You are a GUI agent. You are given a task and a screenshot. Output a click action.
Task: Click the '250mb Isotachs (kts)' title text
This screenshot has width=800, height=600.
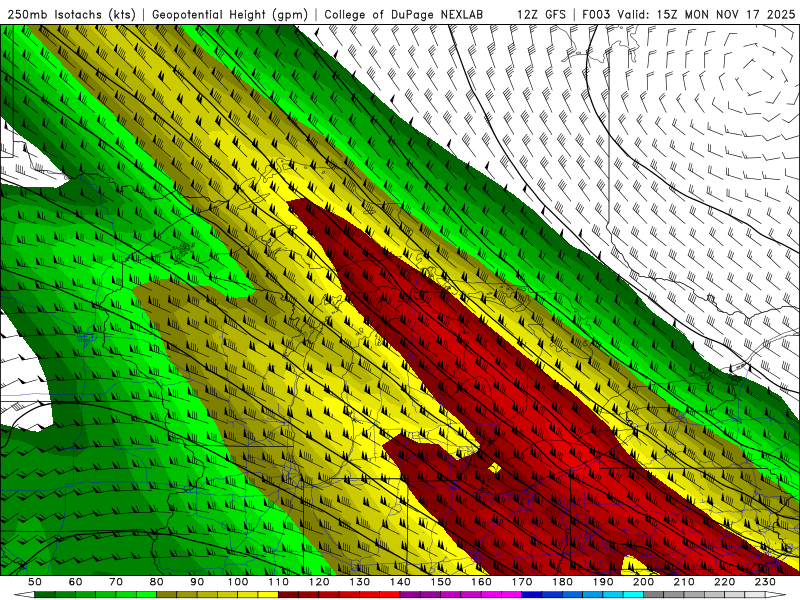coord(71,14)
